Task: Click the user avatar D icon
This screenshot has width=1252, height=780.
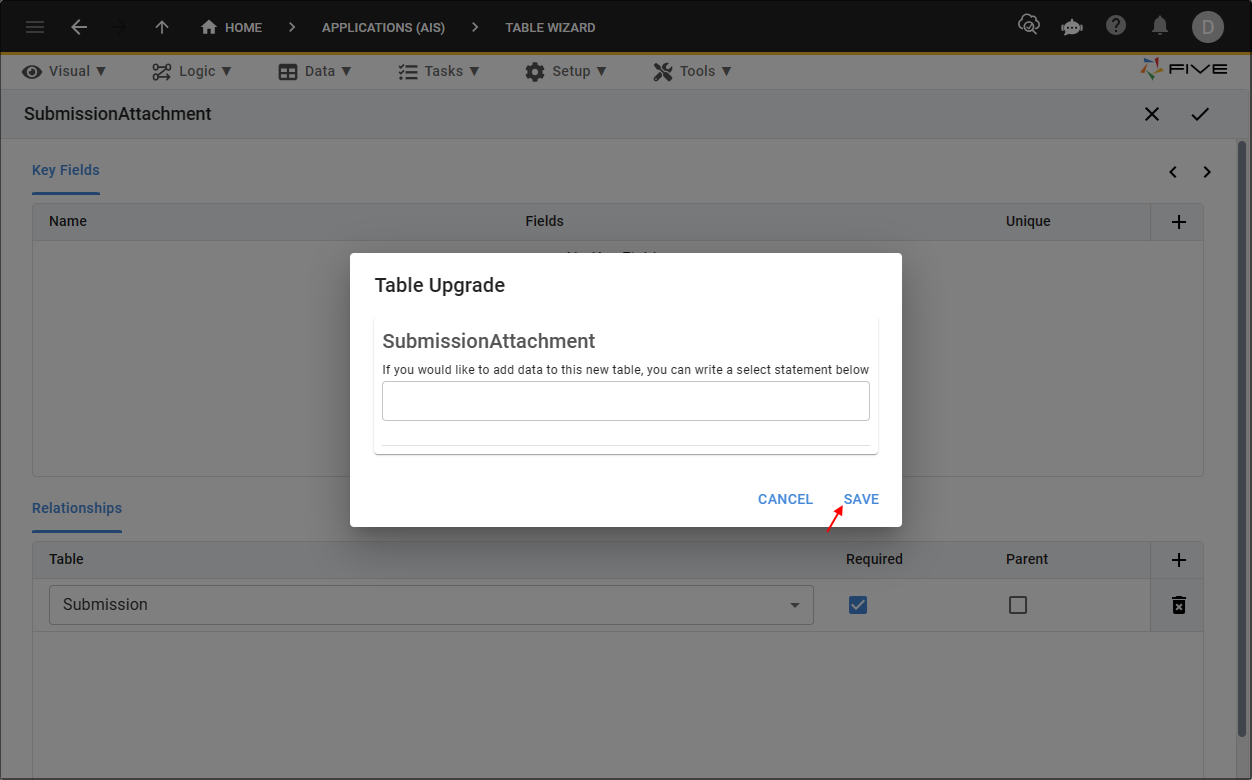Action: [x=1207, y=27]
